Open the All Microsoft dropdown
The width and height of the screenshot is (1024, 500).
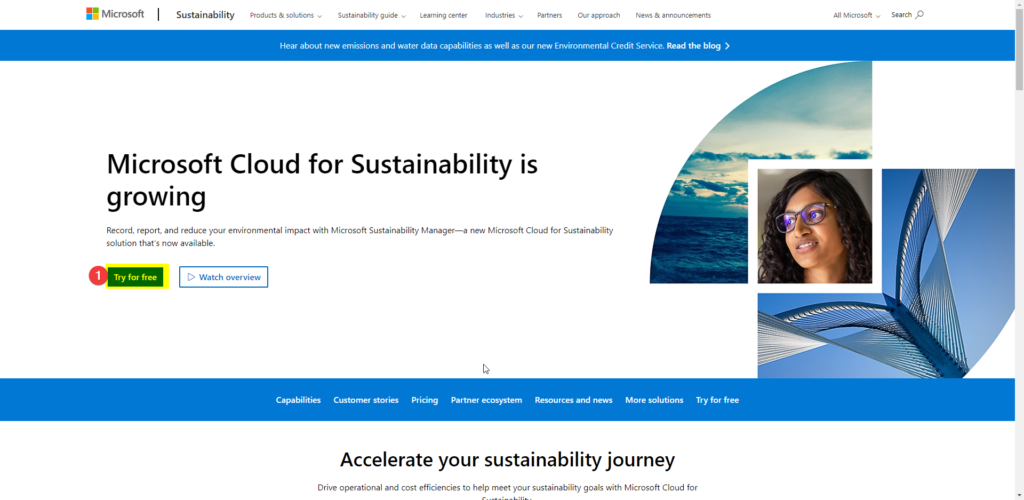click(857, 15)
